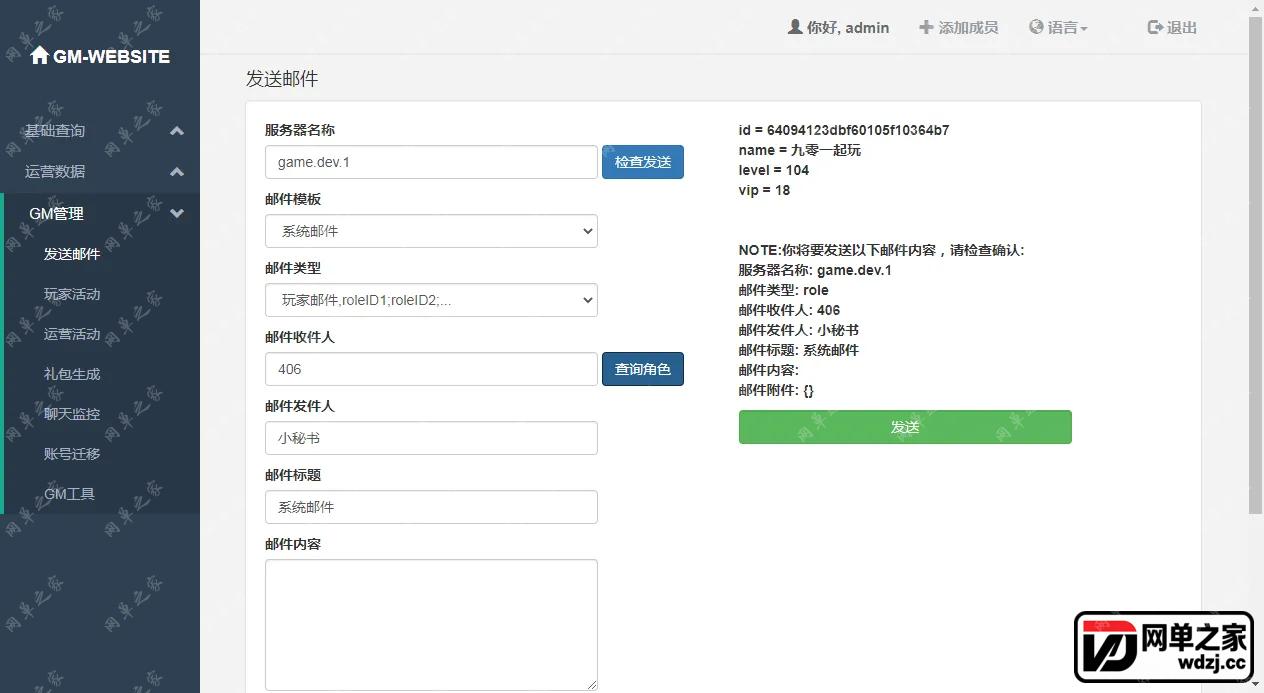Viewport: 1264px width, 693px height.
Task: Focus the 邮件标题 input field
Action: 431,507
